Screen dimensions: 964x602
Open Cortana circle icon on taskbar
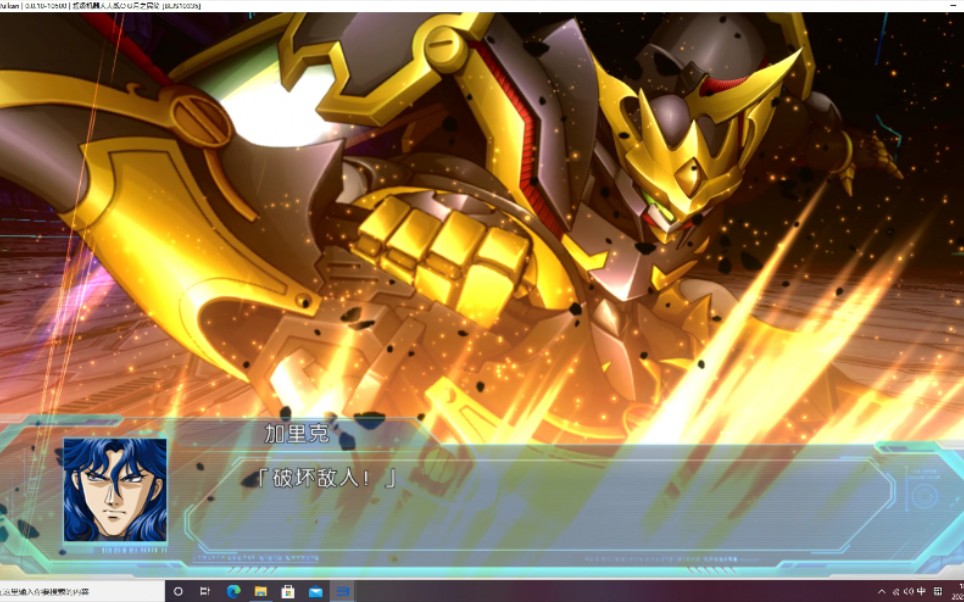click(x=178, y=592)
